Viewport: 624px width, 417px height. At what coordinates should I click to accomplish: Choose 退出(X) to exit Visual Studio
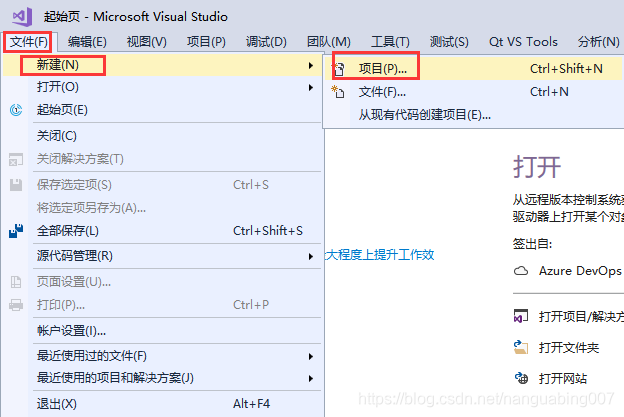point(162,404)
